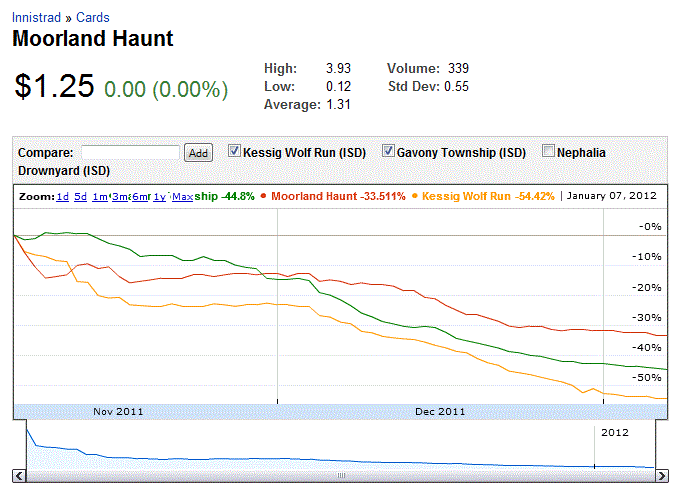Viewport: 680px width, 496px height.
Task: Open the Innistrad breadcrumb link
Action: coord(37,18)
